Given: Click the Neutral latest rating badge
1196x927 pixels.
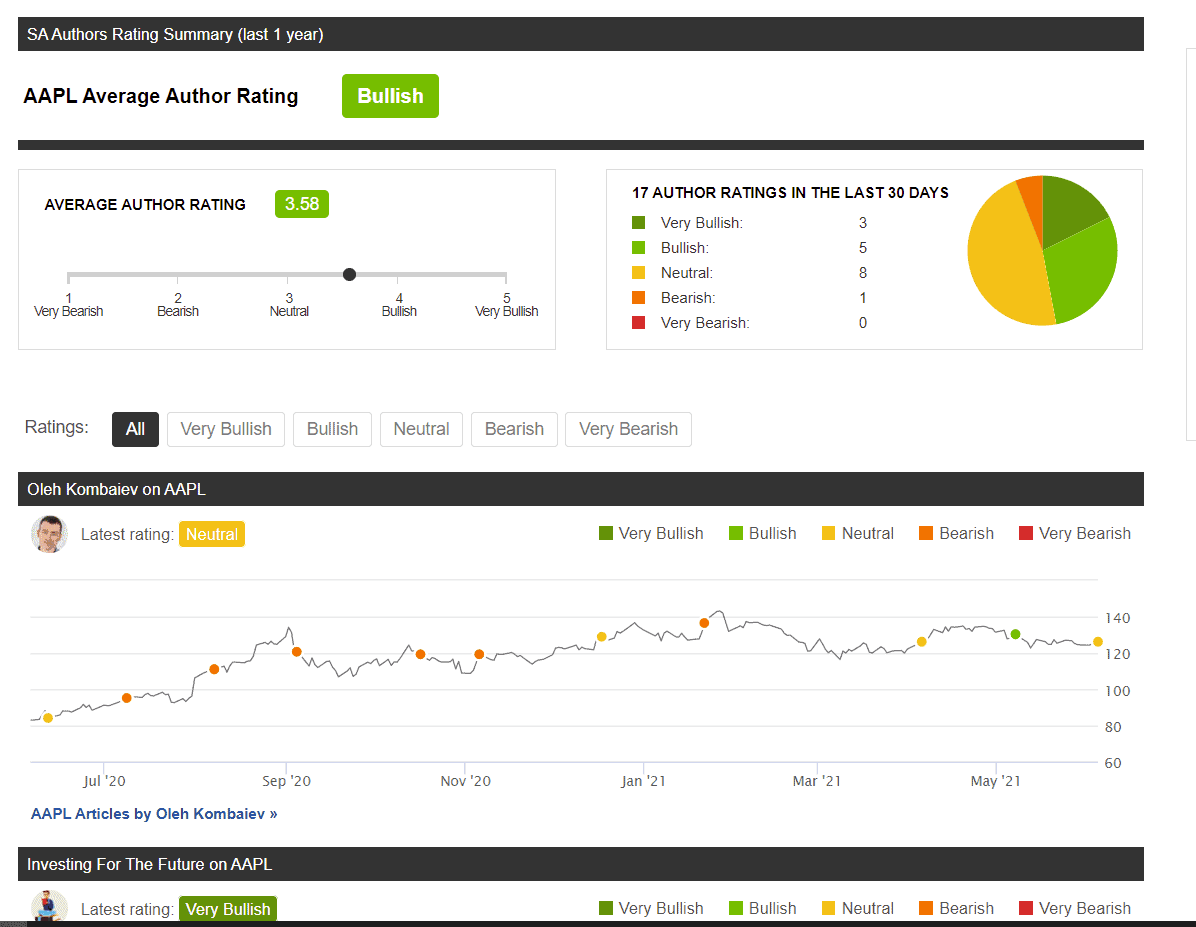Looking at the screenshot, I should point(211,534).
